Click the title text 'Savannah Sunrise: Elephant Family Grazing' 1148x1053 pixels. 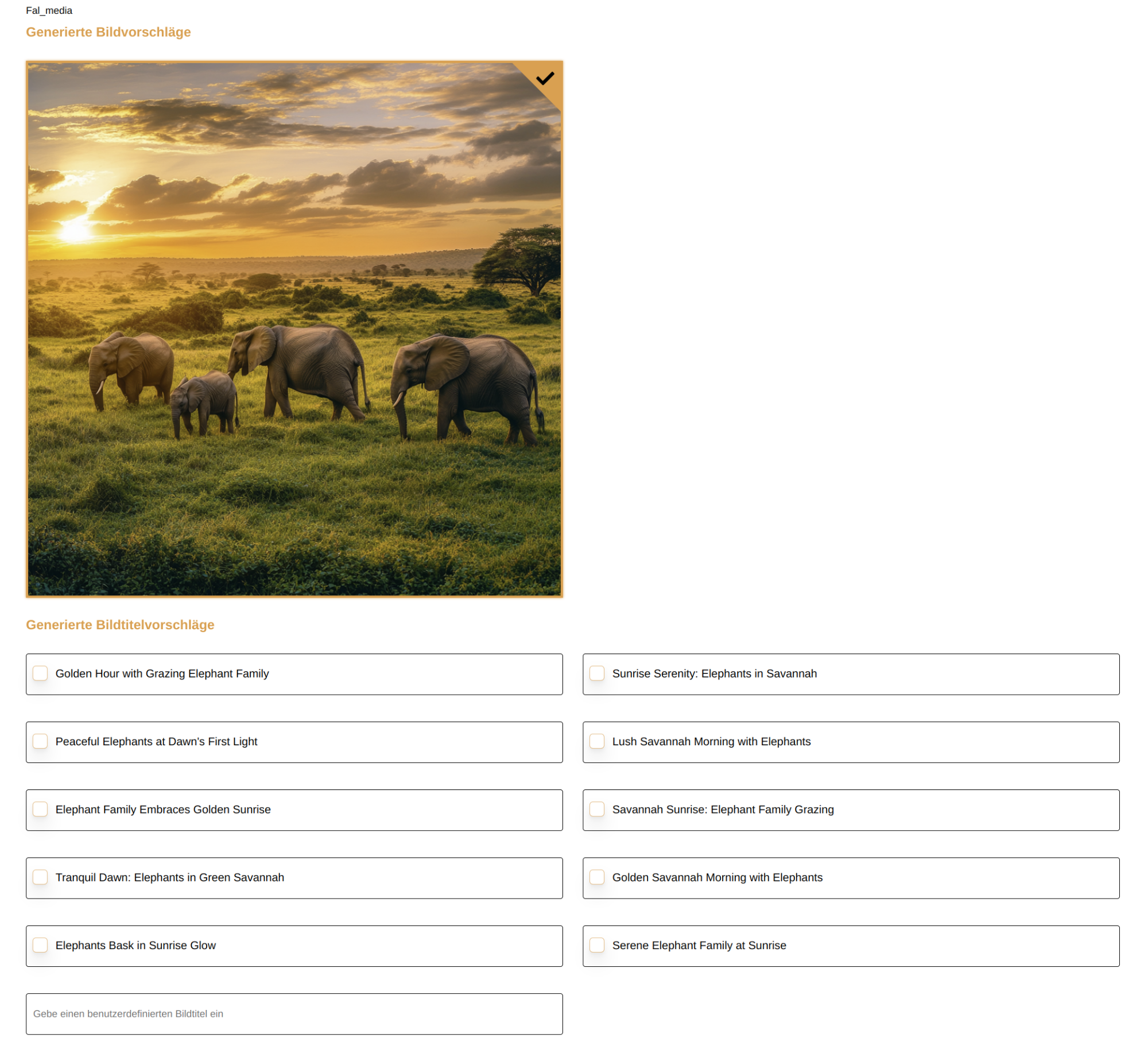pyautogui.click(x=723, y=809)
